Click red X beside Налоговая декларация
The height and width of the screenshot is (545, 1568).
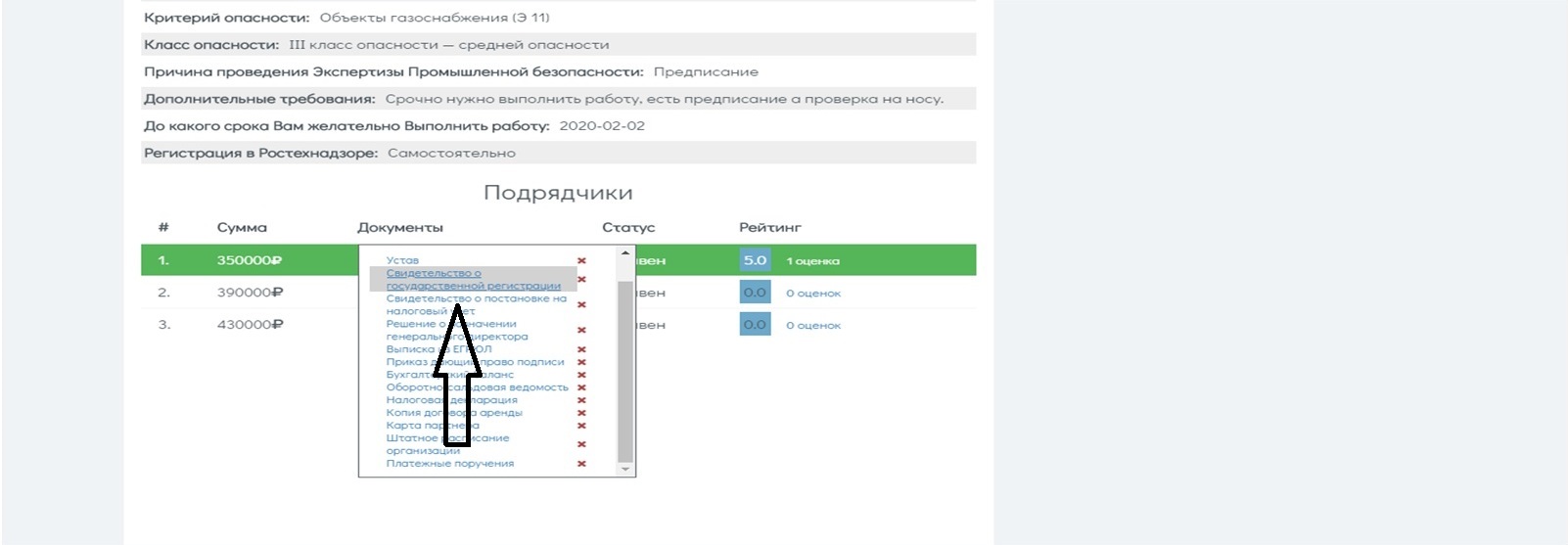pos(581,400)
